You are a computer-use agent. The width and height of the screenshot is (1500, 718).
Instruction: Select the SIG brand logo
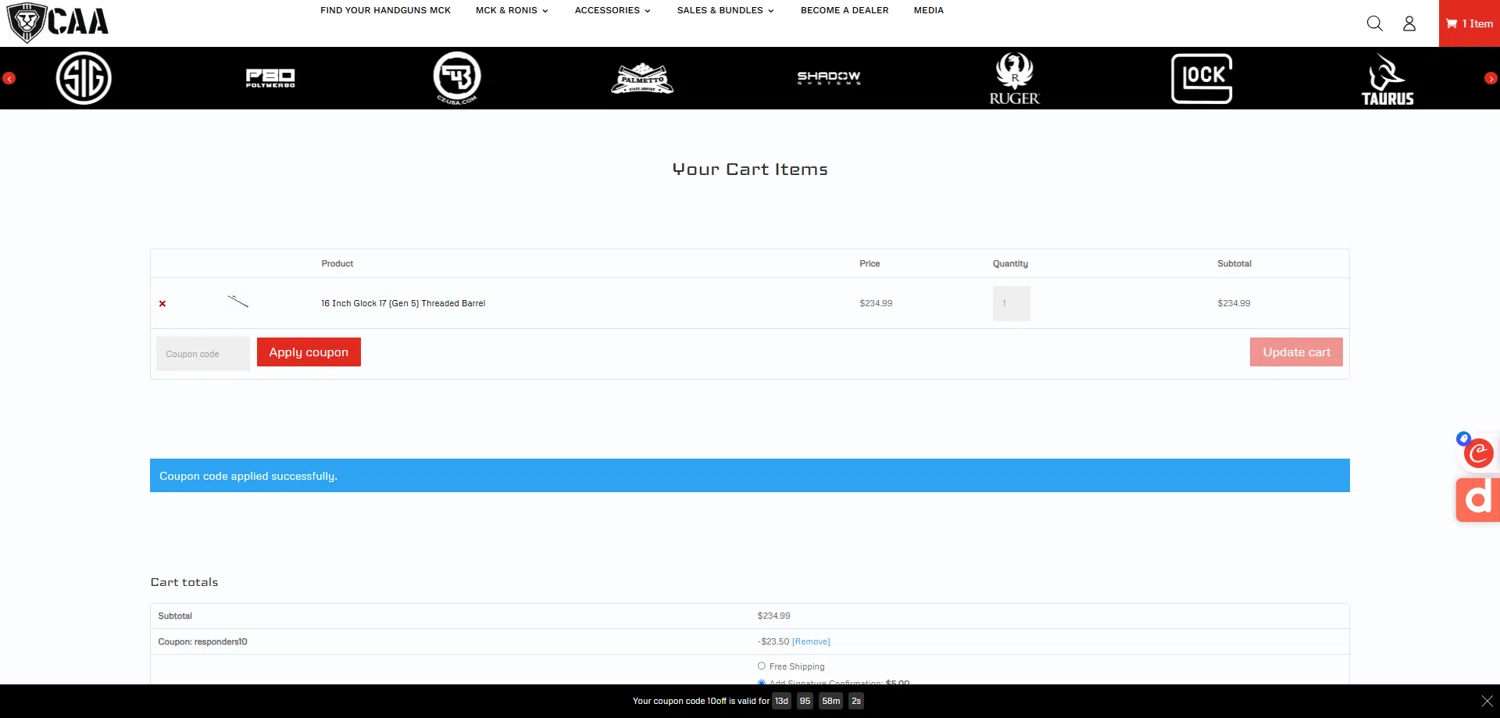click(84, 78)
